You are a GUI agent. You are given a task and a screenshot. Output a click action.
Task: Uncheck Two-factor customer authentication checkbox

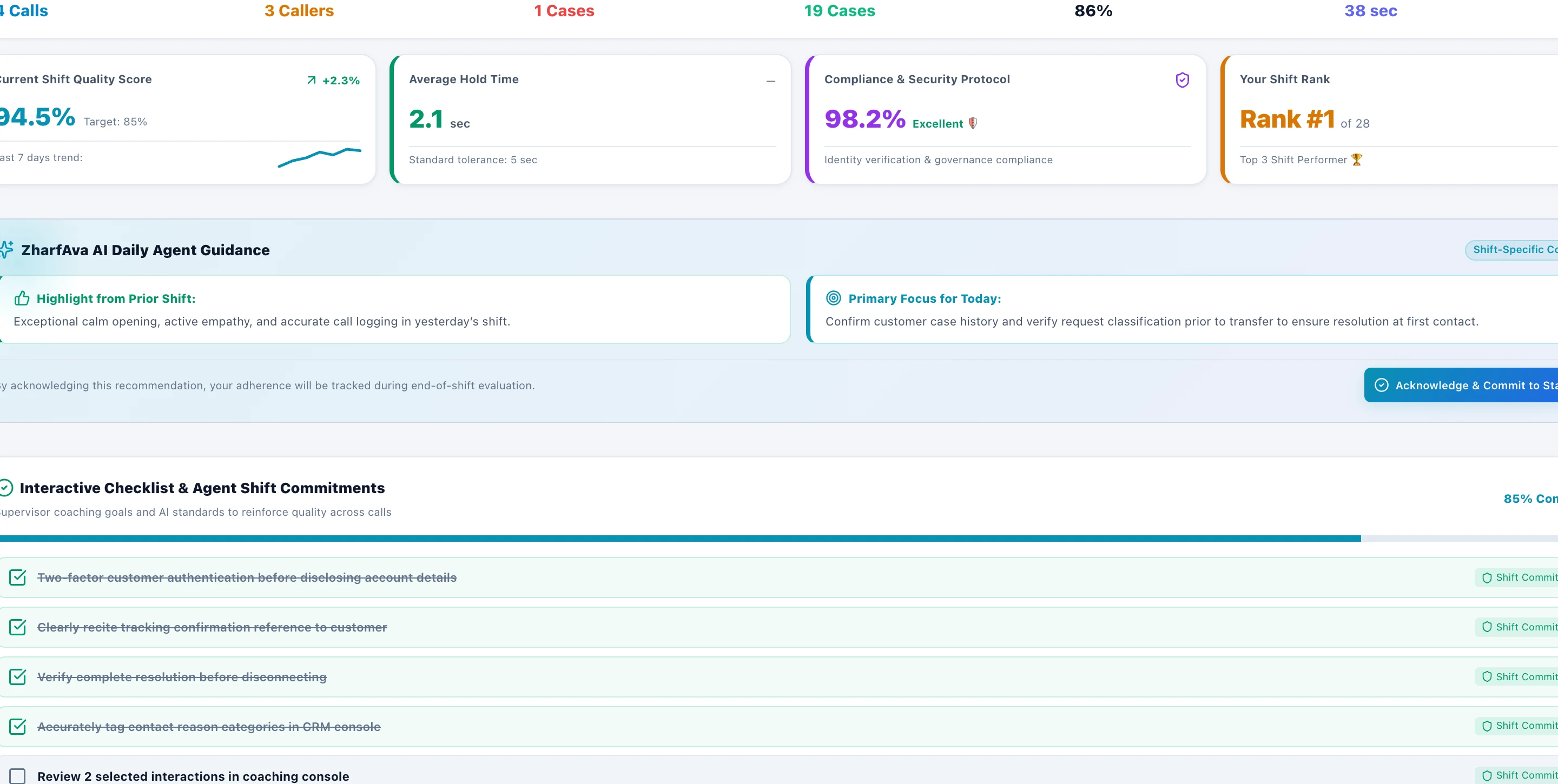click(x=17, y=577)
